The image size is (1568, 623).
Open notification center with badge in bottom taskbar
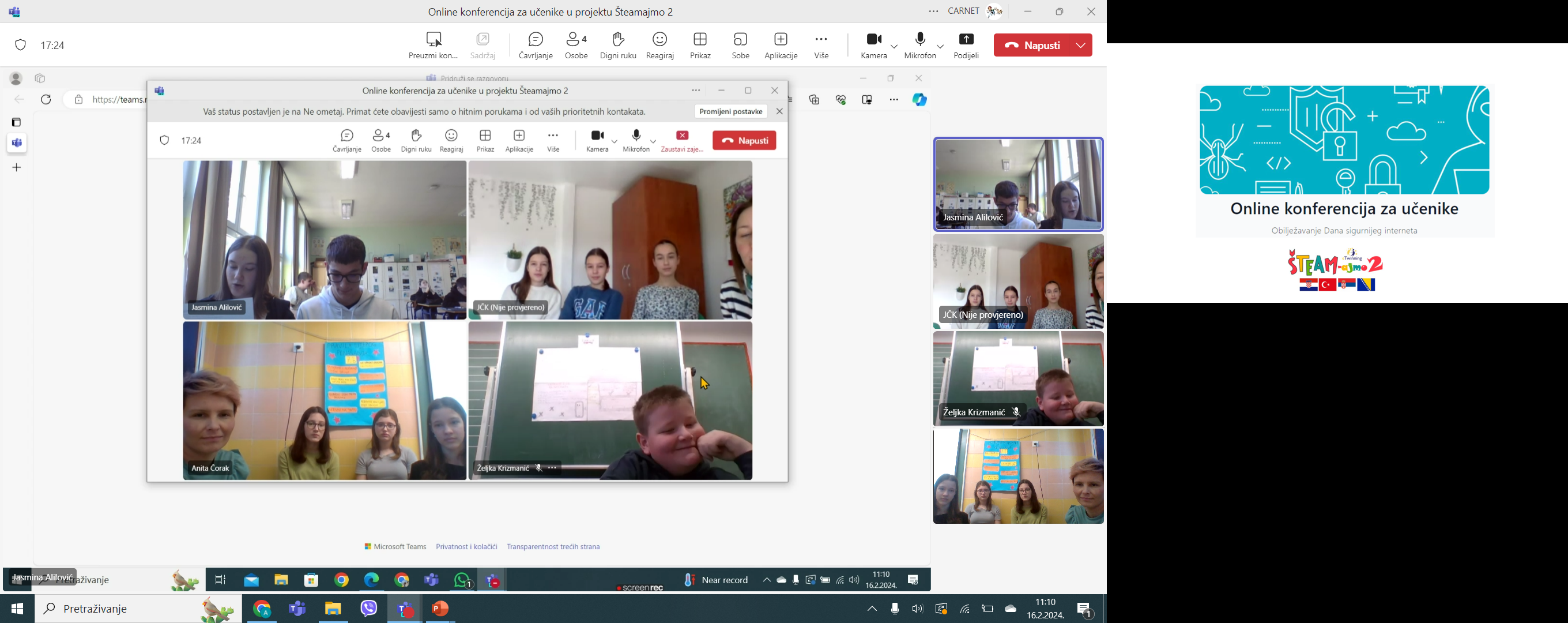(1085, 610)
